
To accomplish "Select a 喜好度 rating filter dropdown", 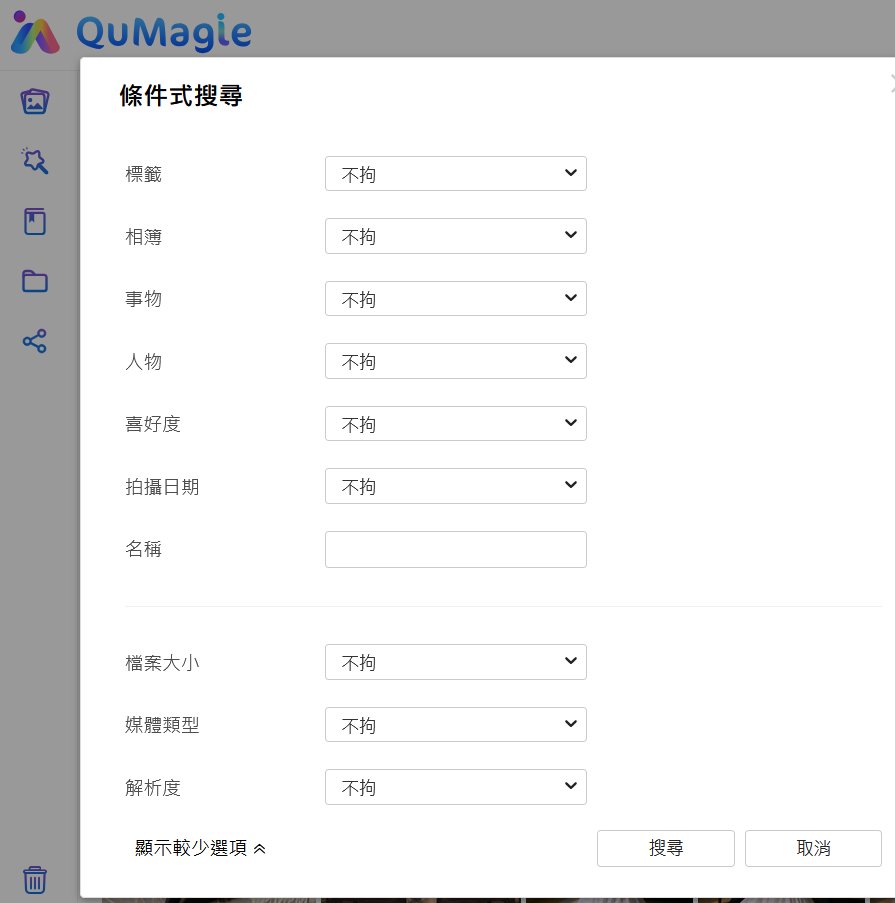I will pos(455,424).
